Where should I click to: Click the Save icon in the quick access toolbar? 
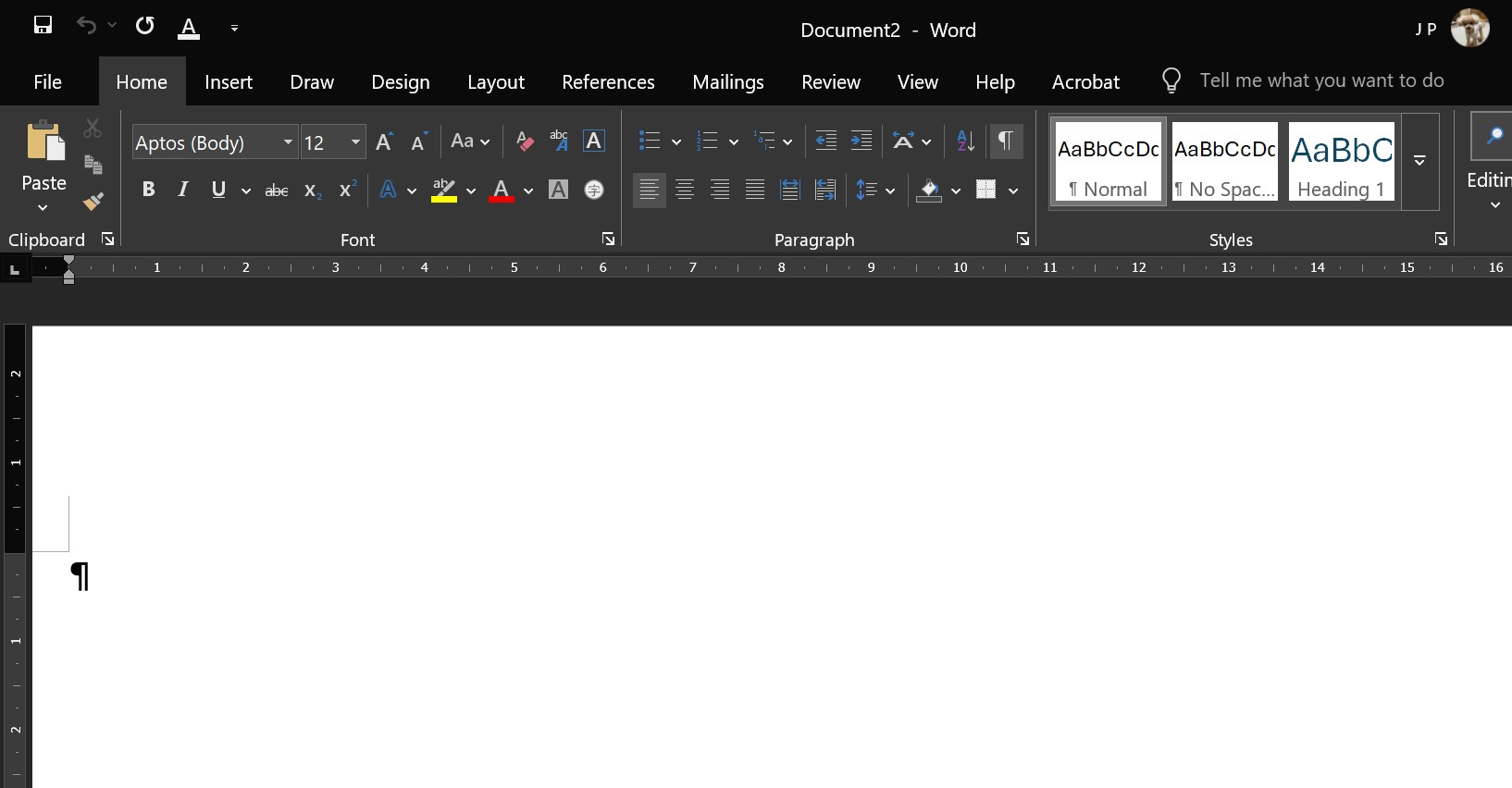click(43, 25)
